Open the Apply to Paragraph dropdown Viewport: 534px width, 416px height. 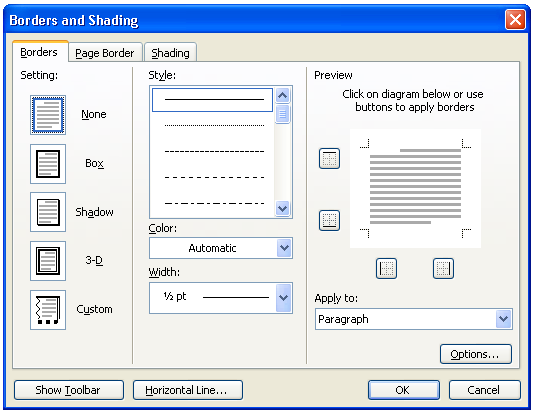coord(414,319)
